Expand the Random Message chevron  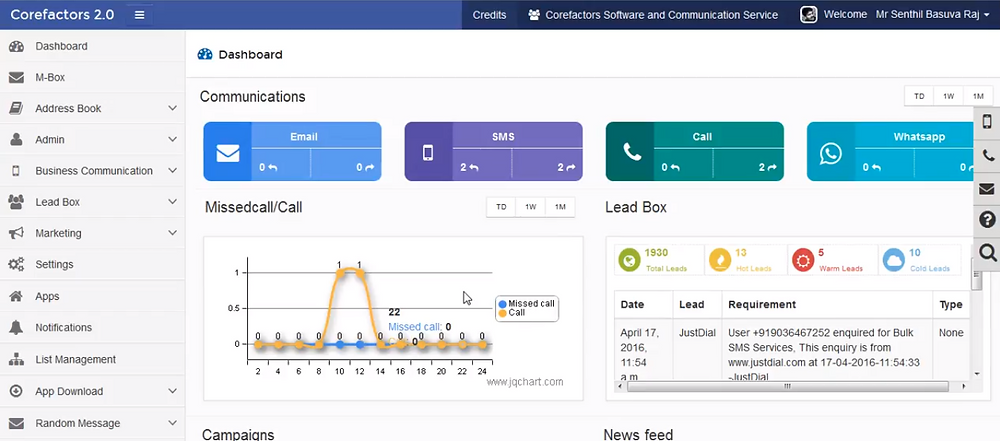[172, 423]
